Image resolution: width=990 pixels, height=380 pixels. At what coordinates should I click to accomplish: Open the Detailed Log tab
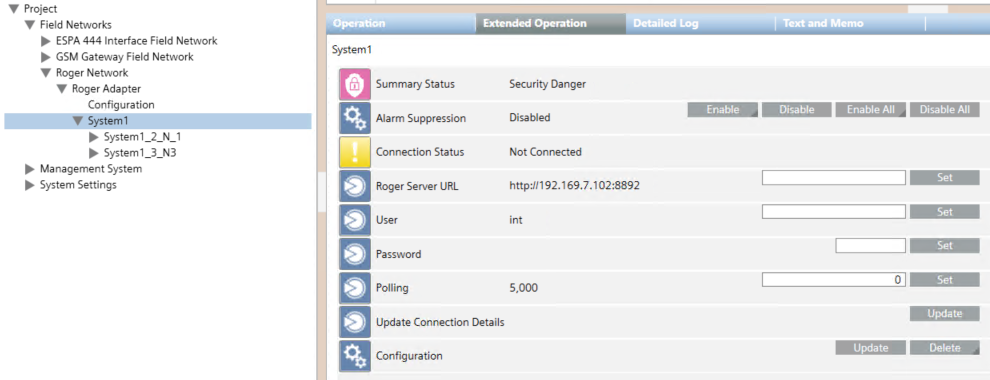coord(700,23)
